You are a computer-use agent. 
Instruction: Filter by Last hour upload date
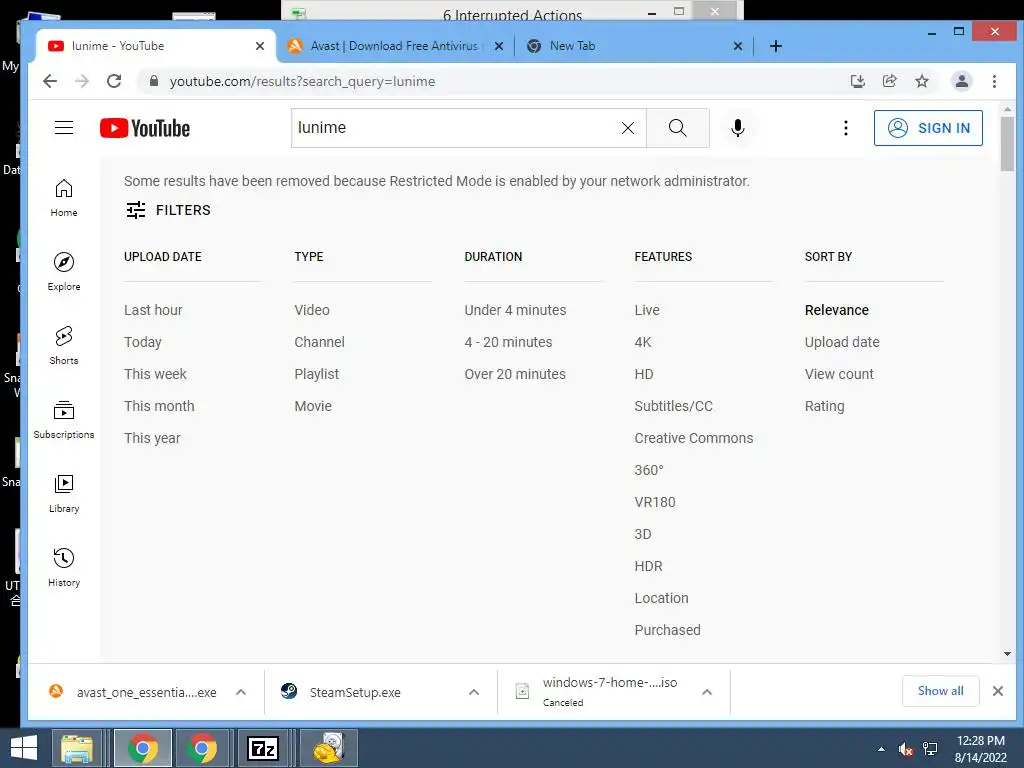[x=153, y=310]
